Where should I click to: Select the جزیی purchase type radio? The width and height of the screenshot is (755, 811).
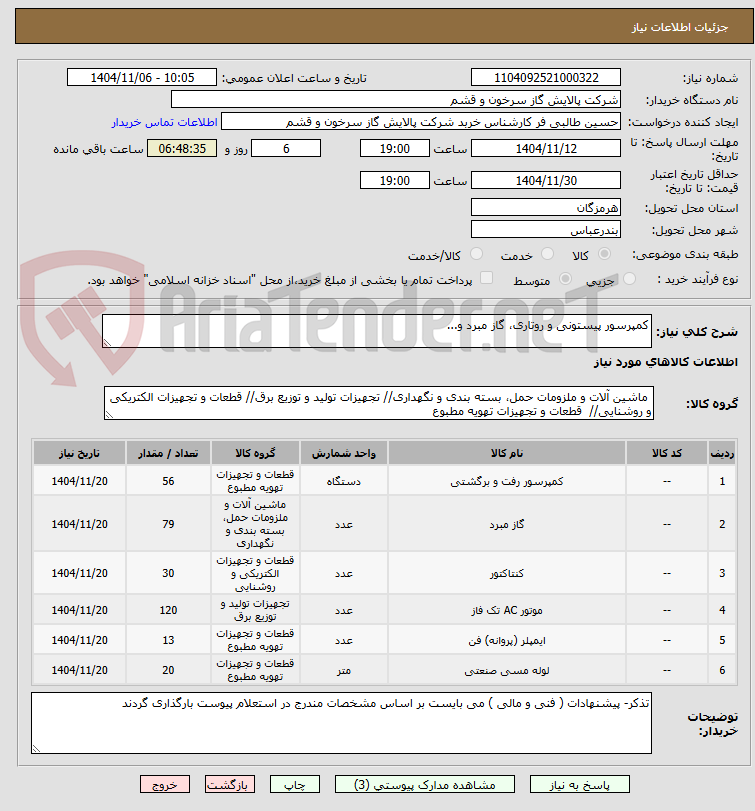pos(629,279)
